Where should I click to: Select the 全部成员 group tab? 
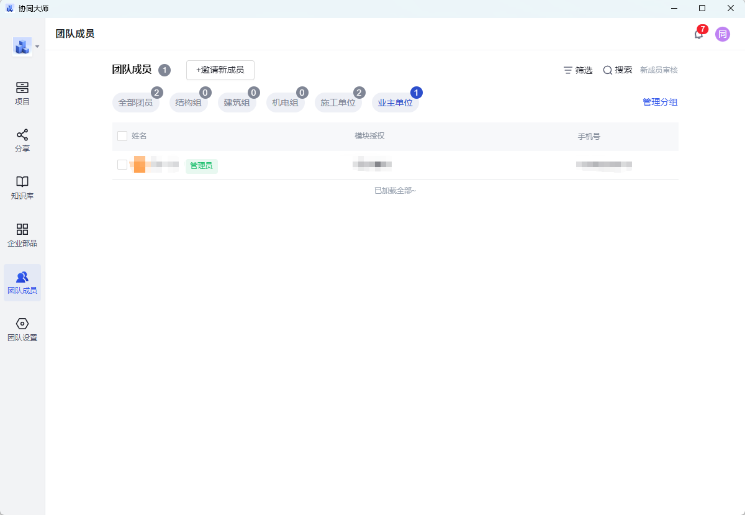coord(135,103)
